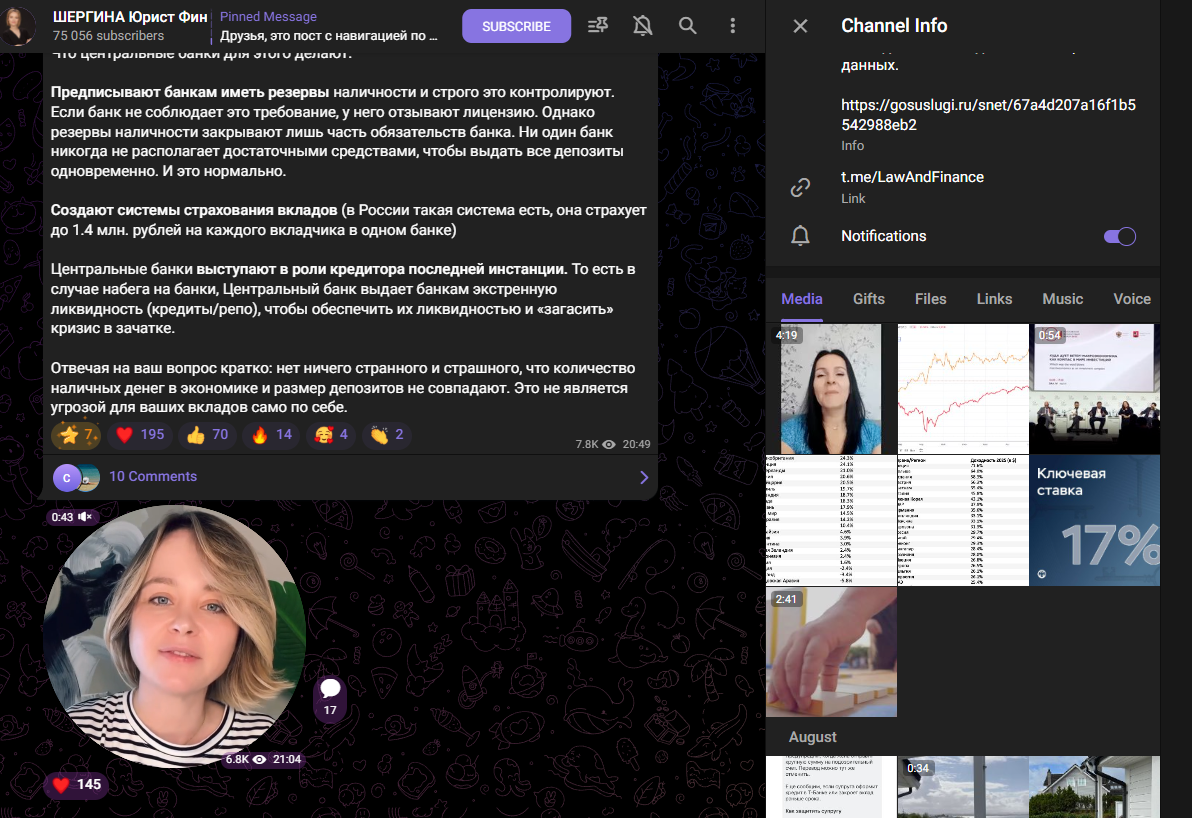This screenshot has width=1192, height=818.
Task: Switch to the Music tab
Action: pos(1062,299)
